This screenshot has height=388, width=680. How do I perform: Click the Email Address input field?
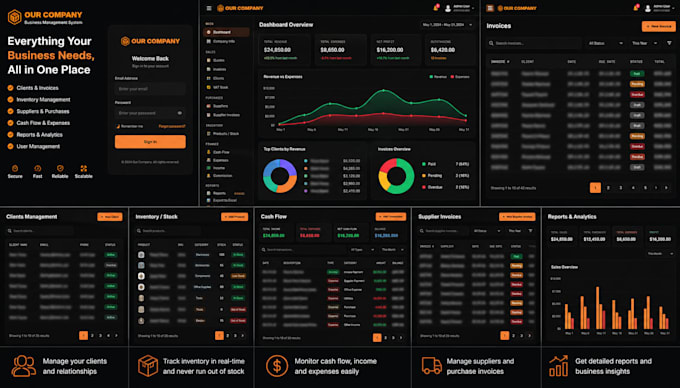point(150,89)
